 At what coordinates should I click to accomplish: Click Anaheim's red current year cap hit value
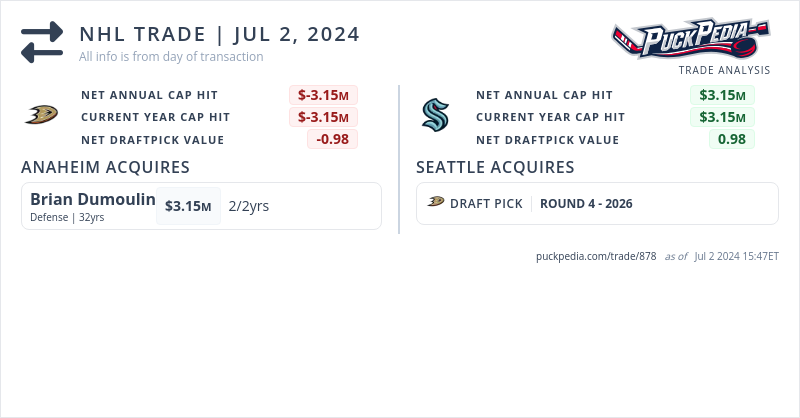pyautogui.click(x=324, y=117)
